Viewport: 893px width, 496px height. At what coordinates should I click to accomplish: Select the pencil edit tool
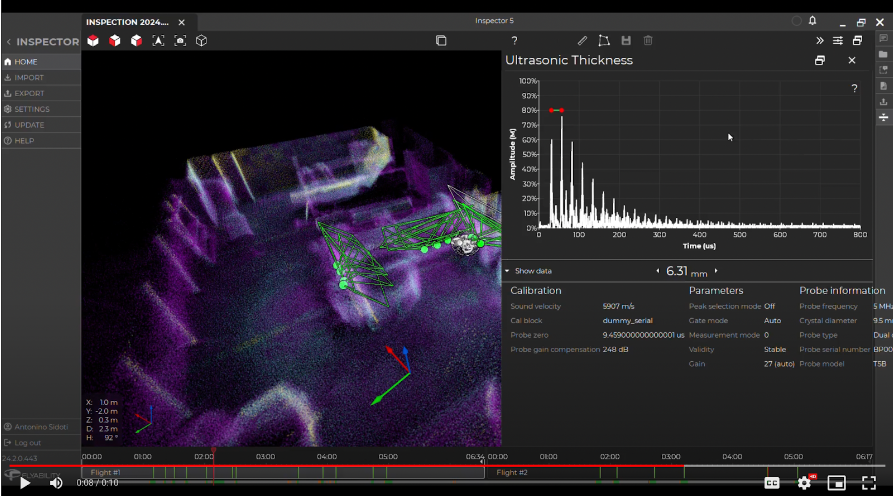click(582, 40)
